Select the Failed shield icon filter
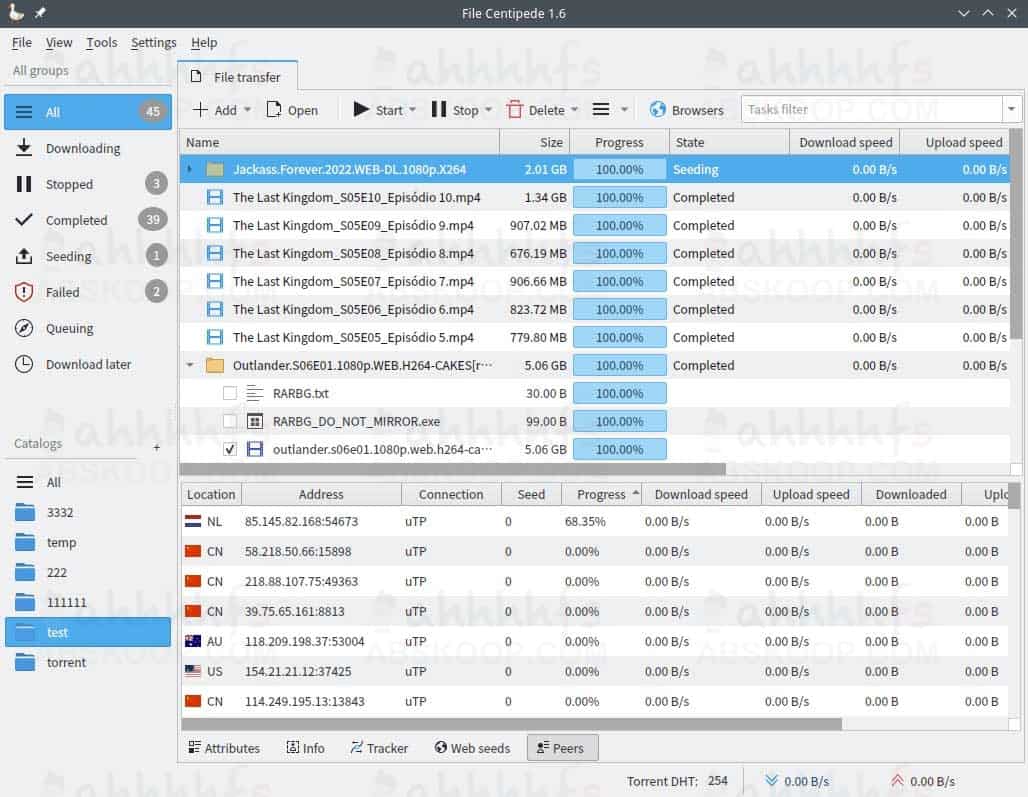 [x=24, y=292]
